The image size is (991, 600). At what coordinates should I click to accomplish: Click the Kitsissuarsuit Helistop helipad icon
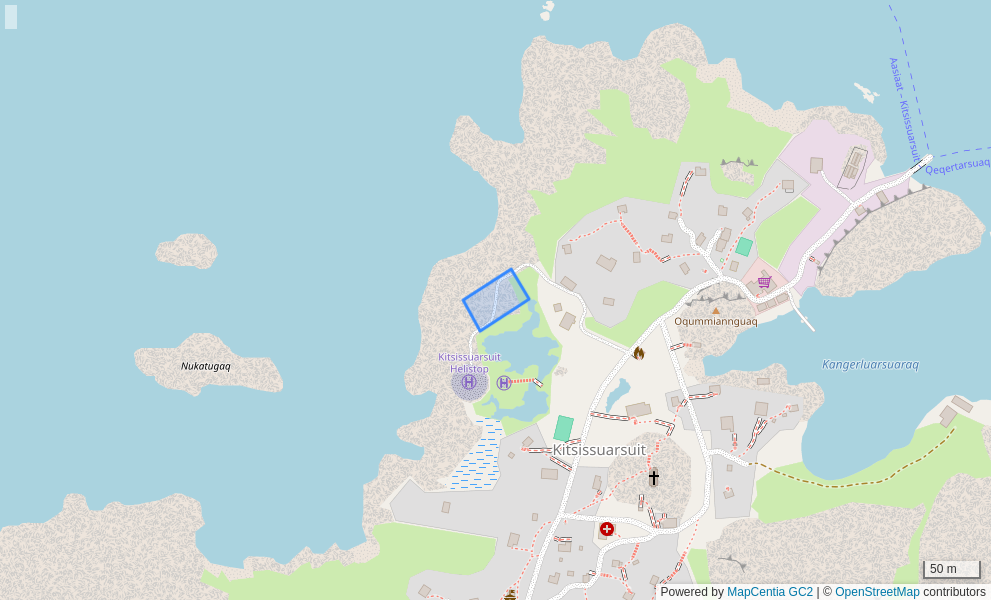pos(468,382)
